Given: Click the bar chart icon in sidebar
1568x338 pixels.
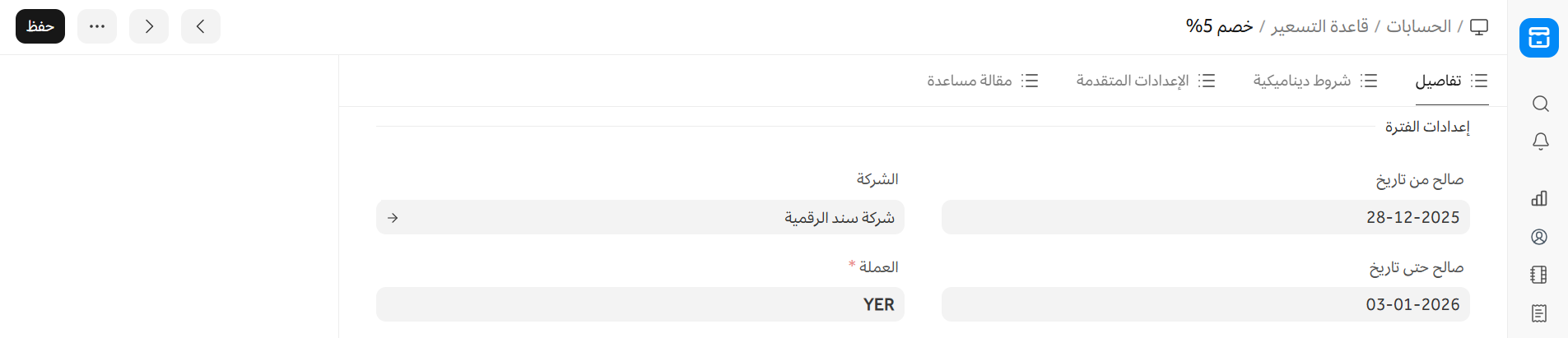Looking at the screenshot, I should coord(1539,198).
